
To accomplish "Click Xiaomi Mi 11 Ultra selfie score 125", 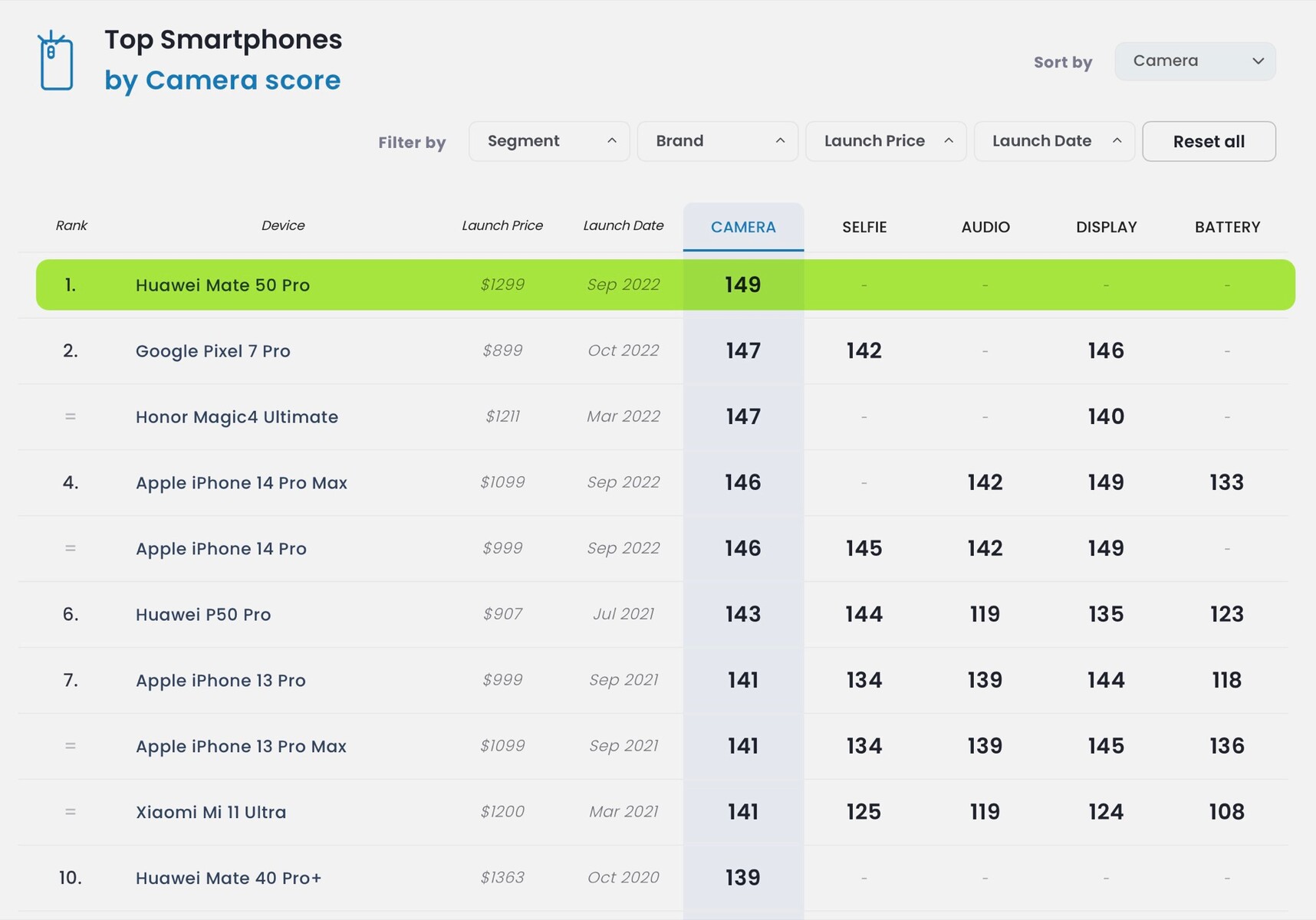I will pos(864,812).
